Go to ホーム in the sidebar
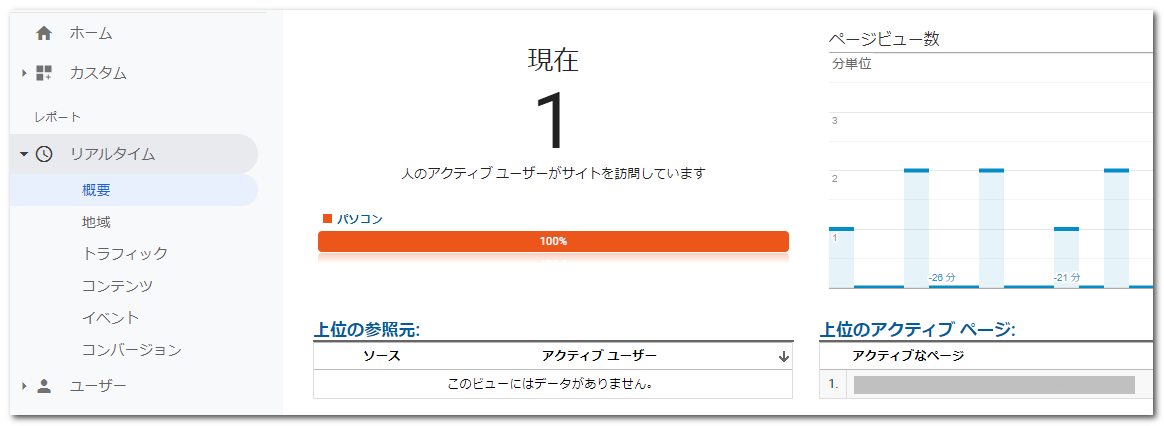1164x426 pixels. [x=91, y=34]
